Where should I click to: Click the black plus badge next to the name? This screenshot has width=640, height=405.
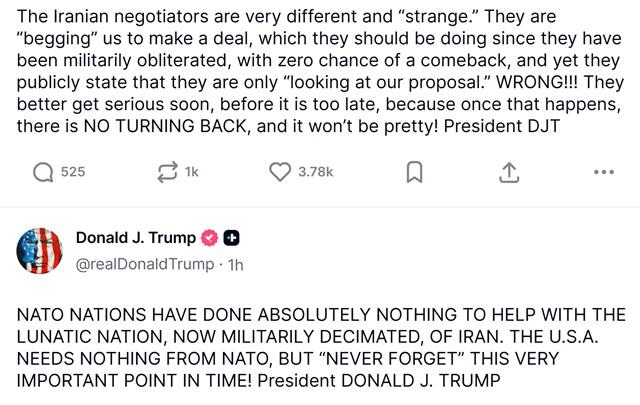point(230,238)
